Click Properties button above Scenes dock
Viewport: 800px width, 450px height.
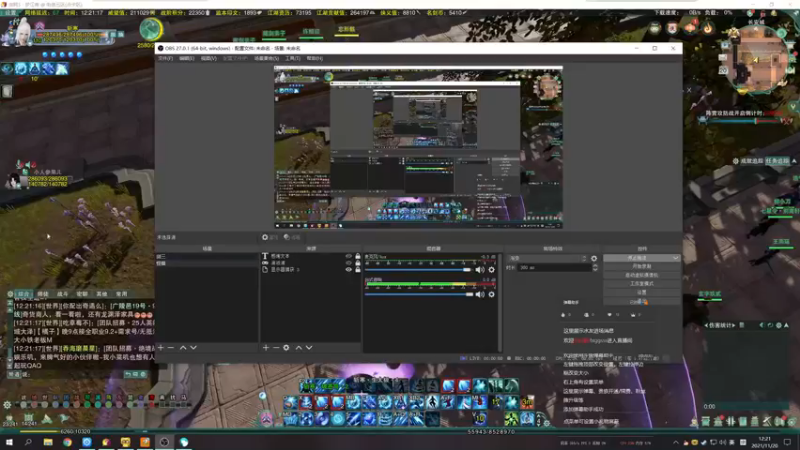pos(269,237)
